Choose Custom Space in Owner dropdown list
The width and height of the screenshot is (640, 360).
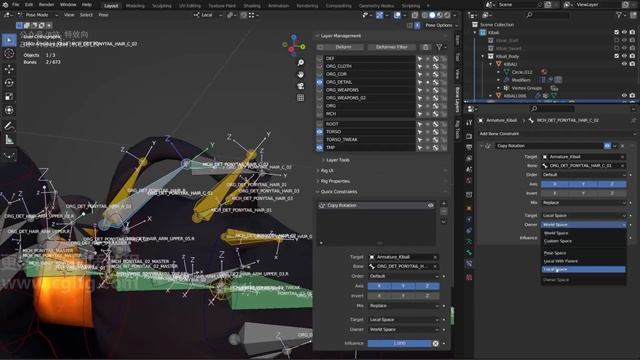click(x=584, y=241)
